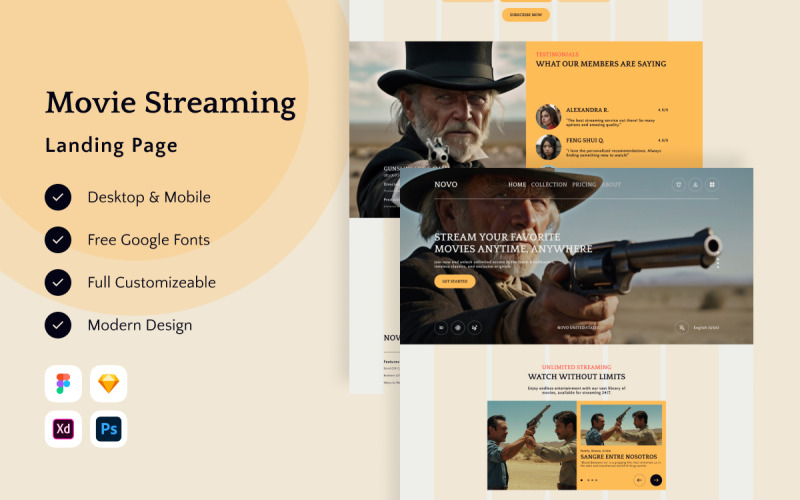The width and height of the screenshot is (800, 500).
Task: Open the Pricing nav item
Action: [583, 185]
